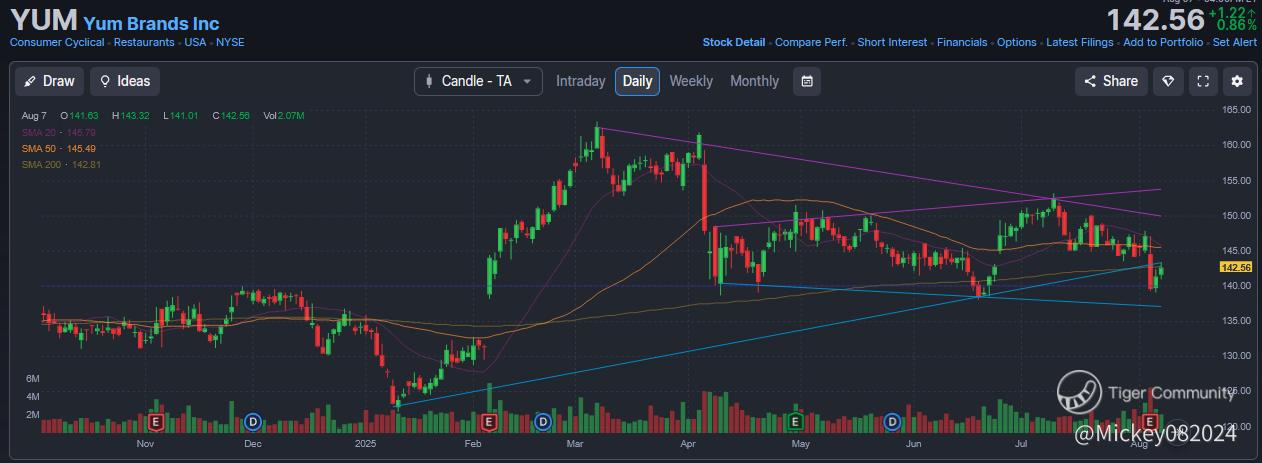Viewport: 1262px width, 463px height.
Task: Open chart settings gear
Action: pos(1237,81)
